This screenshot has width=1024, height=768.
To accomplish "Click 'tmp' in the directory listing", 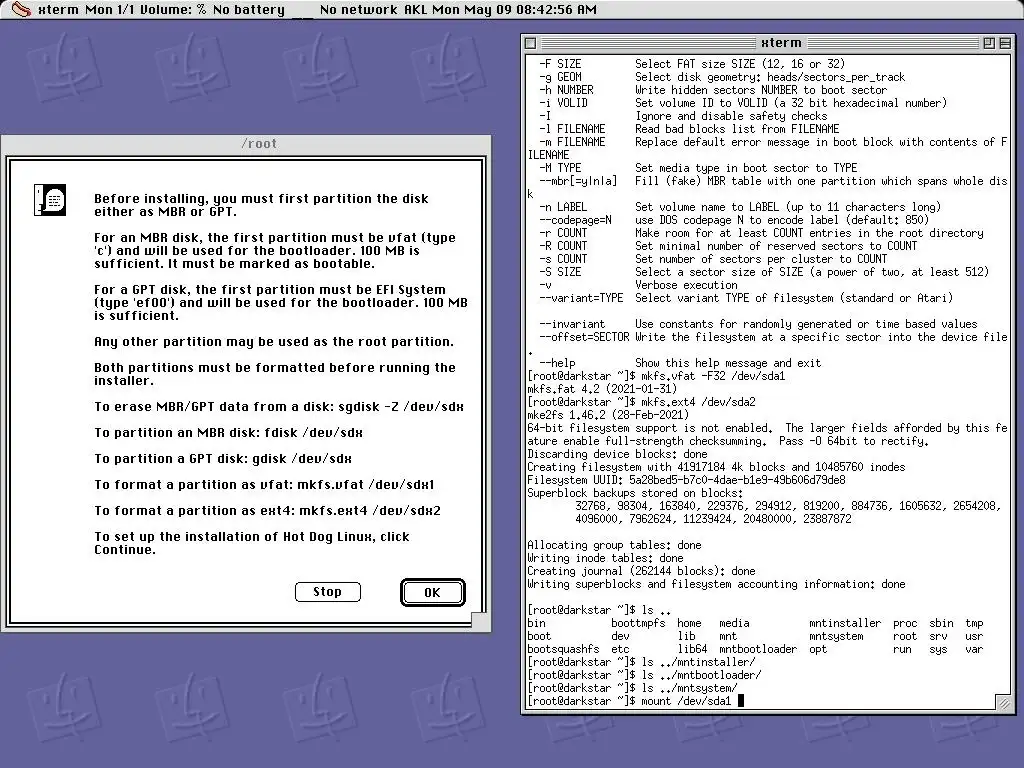I will coord(974,623).
